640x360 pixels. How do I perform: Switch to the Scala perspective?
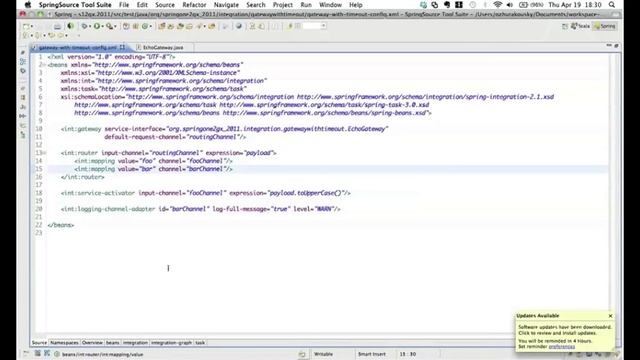pyautogui.click(x=580, y=26)
